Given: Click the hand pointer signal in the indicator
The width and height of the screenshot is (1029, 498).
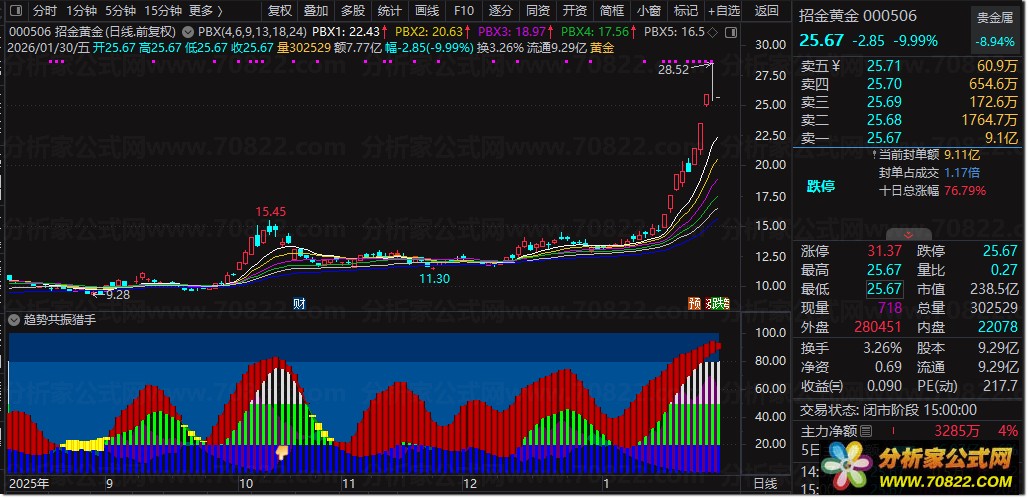Looking at the screenshot, I should coord(282,452).
